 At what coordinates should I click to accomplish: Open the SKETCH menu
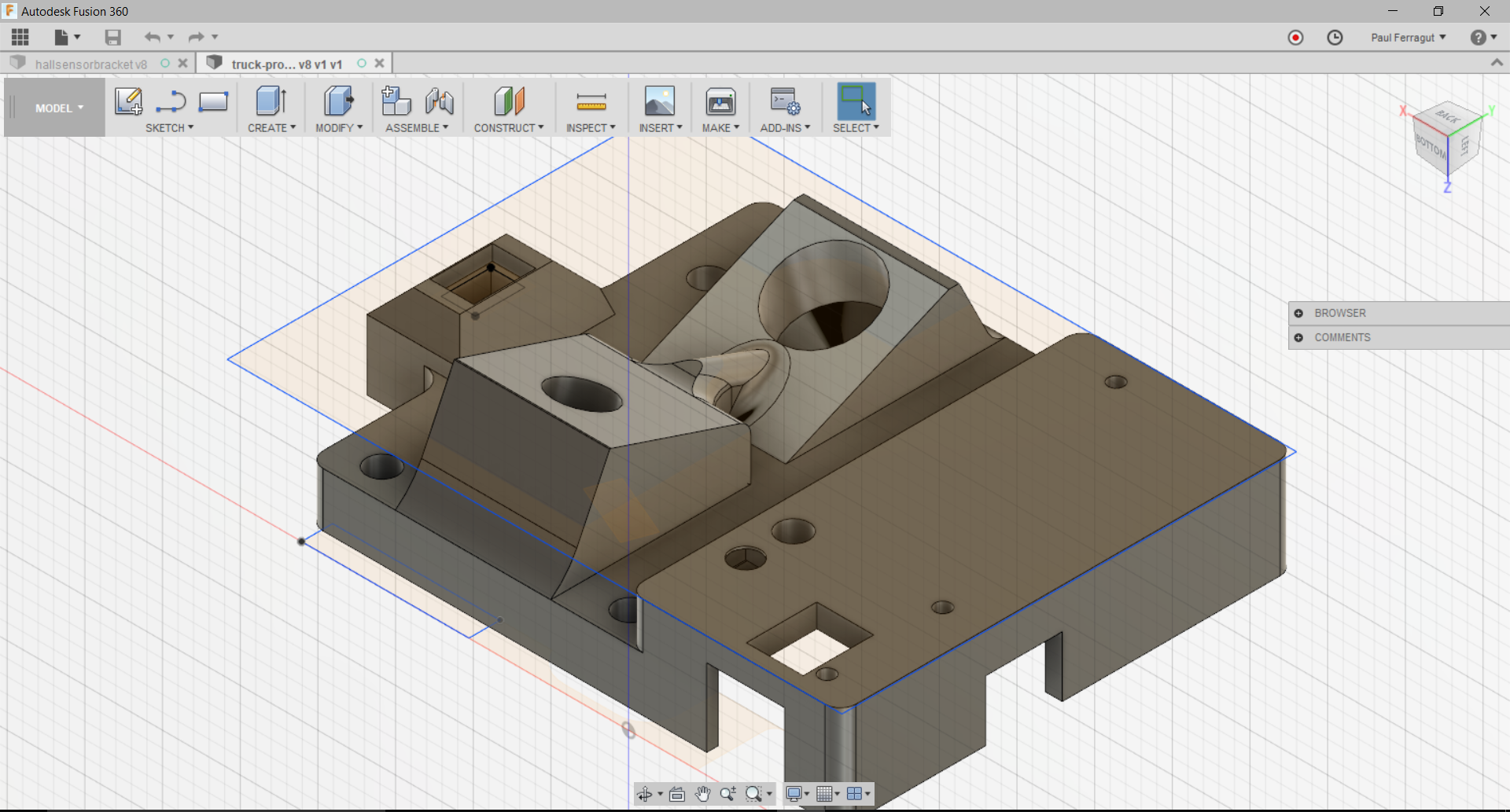[x=169, y=127]
